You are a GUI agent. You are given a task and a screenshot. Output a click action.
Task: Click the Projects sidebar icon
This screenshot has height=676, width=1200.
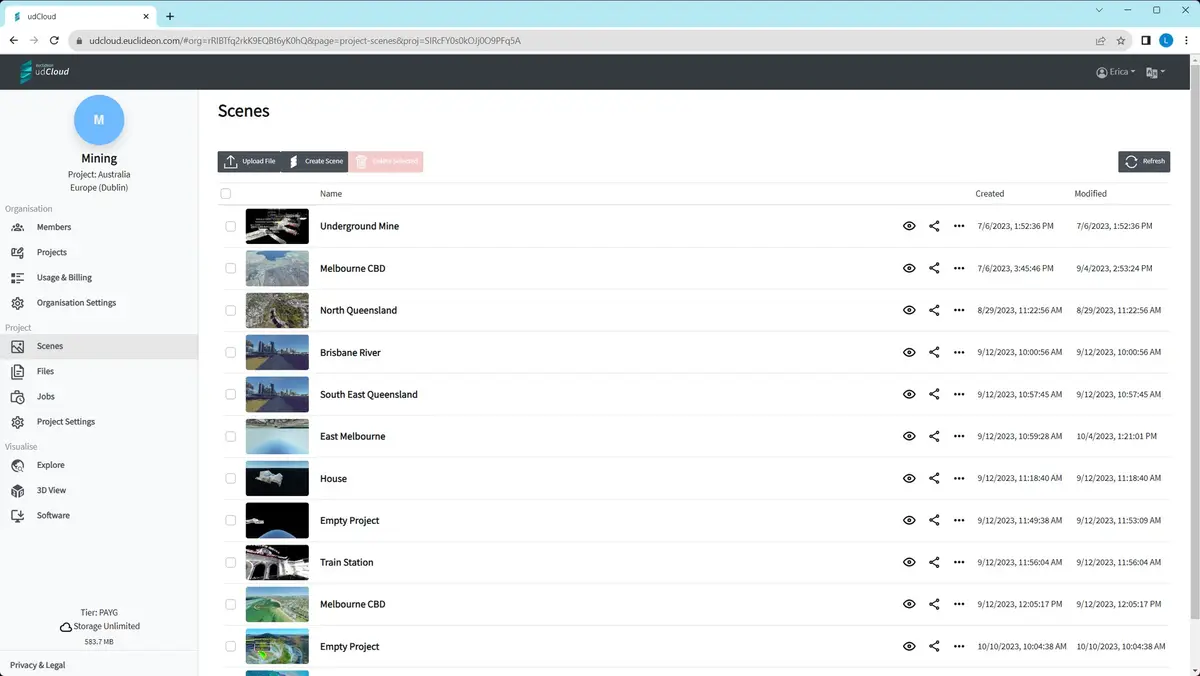[17, 252]
